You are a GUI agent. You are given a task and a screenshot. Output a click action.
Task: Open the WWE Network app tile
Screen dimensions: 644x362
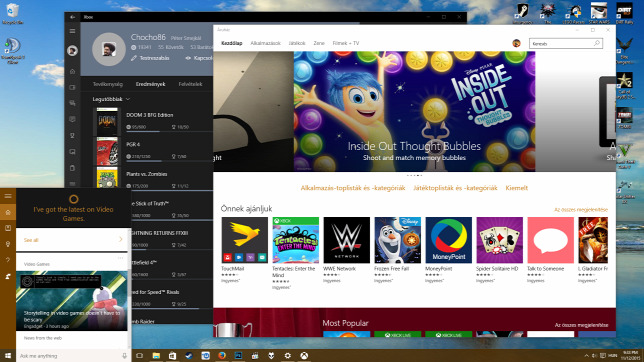pyautogui.click(x=346, y=250)
